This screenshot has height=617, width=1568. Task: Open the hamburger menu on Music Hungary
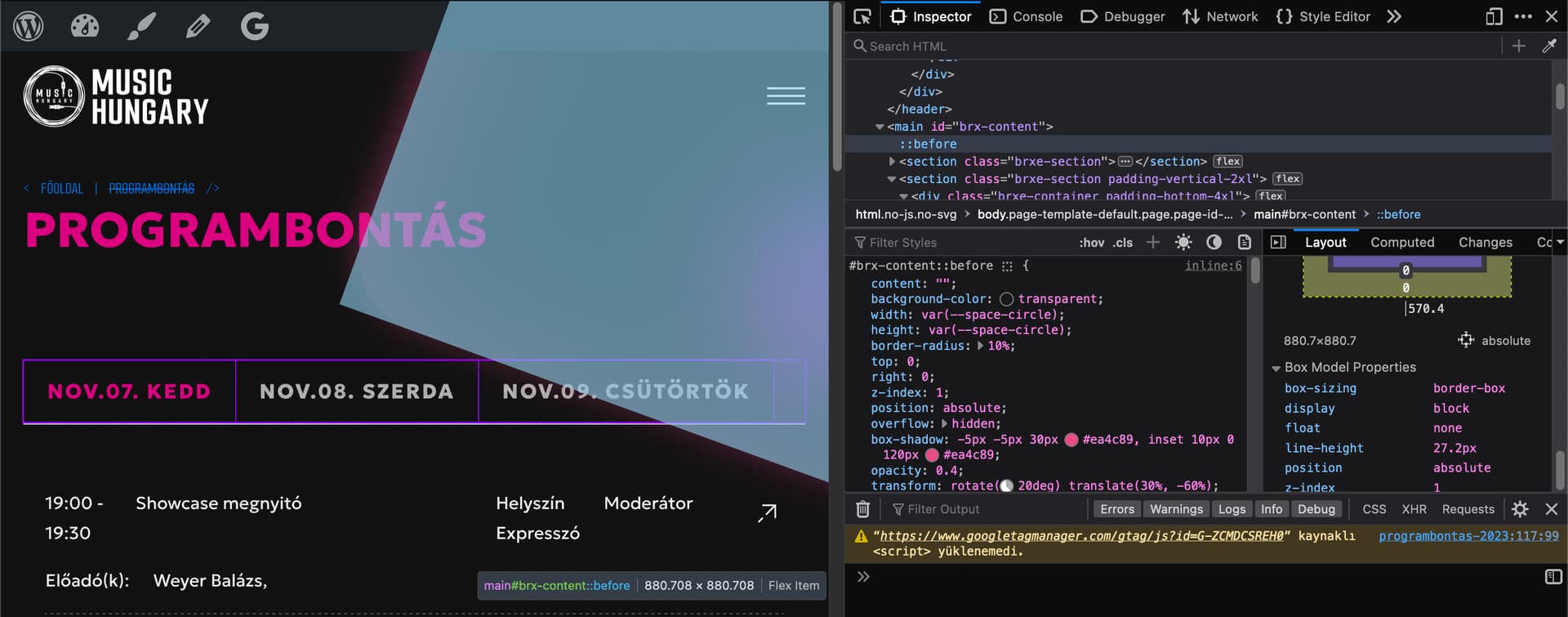[x=786, y=96]
